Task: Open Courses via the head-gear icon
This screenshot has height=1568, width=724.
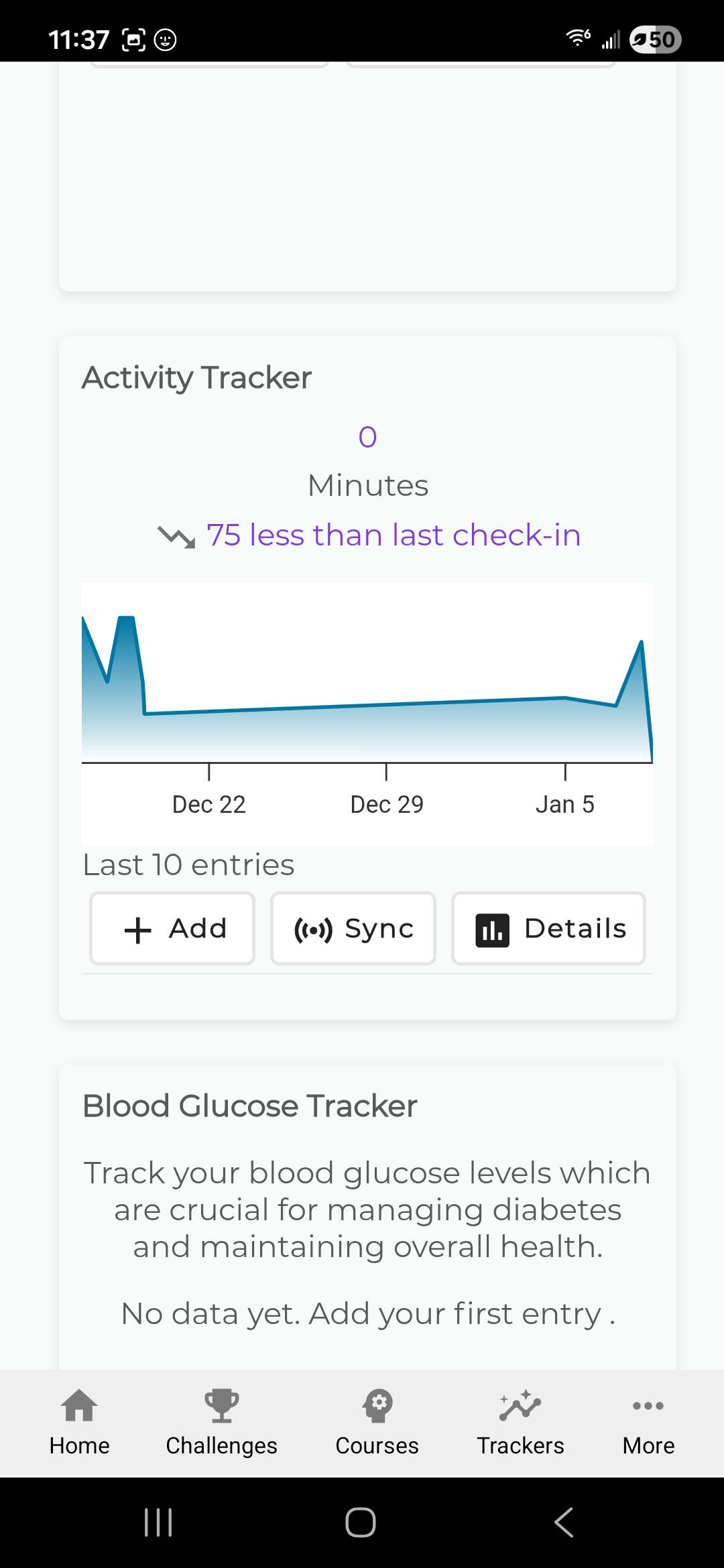Action: pyautogui.click(x=377, y=1405)
